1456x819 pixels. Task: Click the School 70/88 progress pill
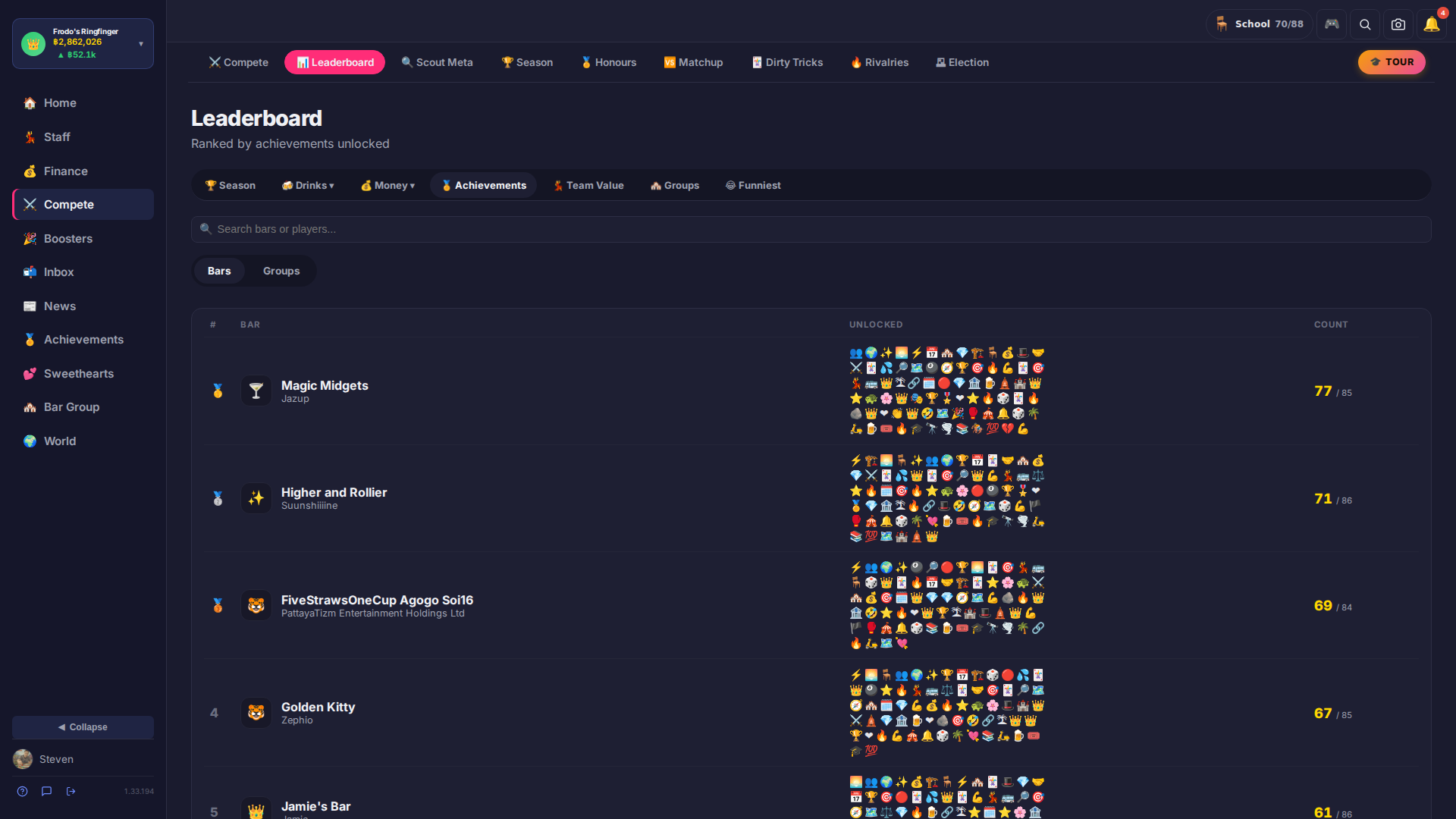click(1260, 24)
